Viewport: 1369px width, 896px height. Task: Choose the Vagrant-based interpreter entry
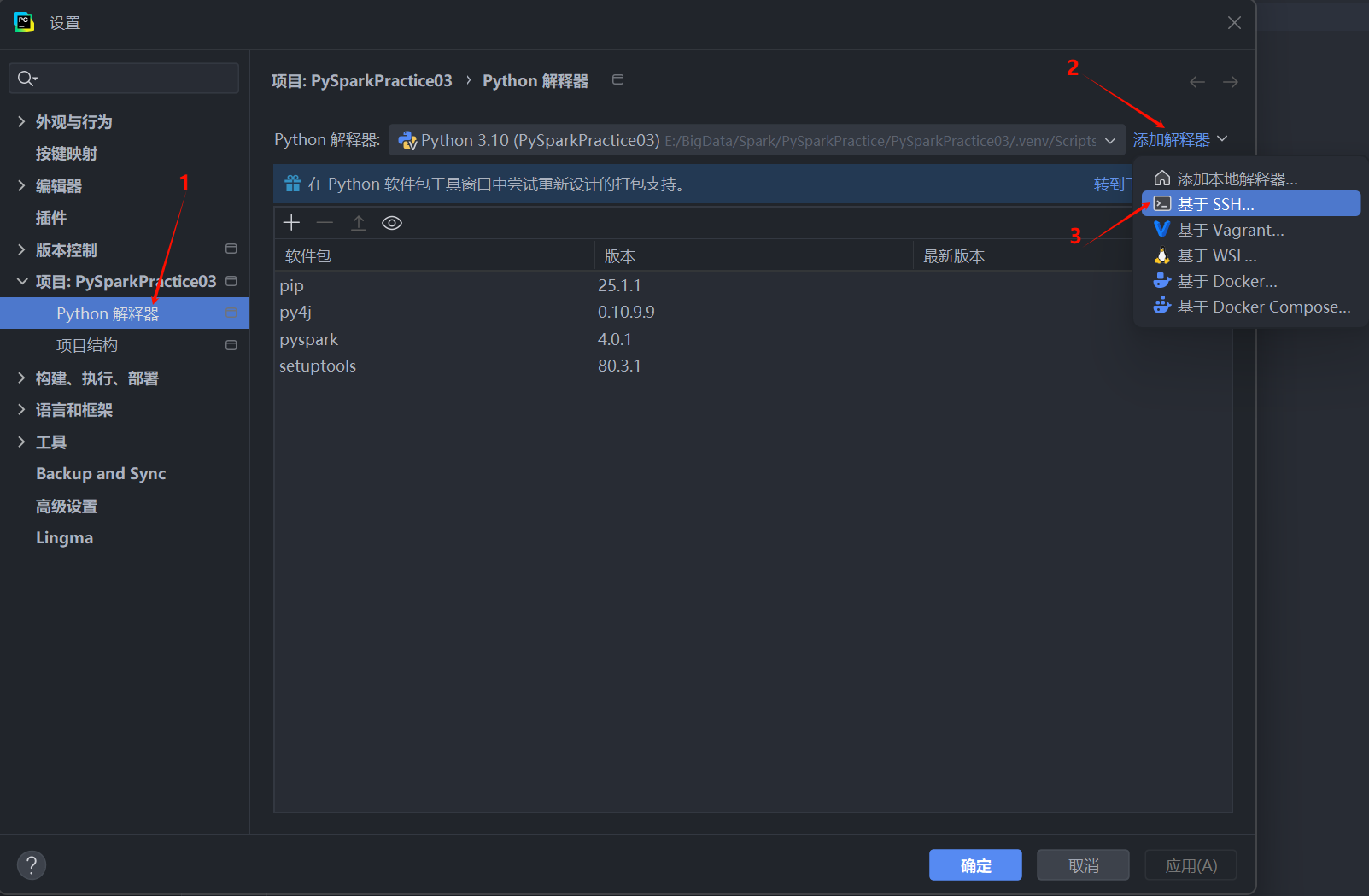click(x=1230, y=230)
